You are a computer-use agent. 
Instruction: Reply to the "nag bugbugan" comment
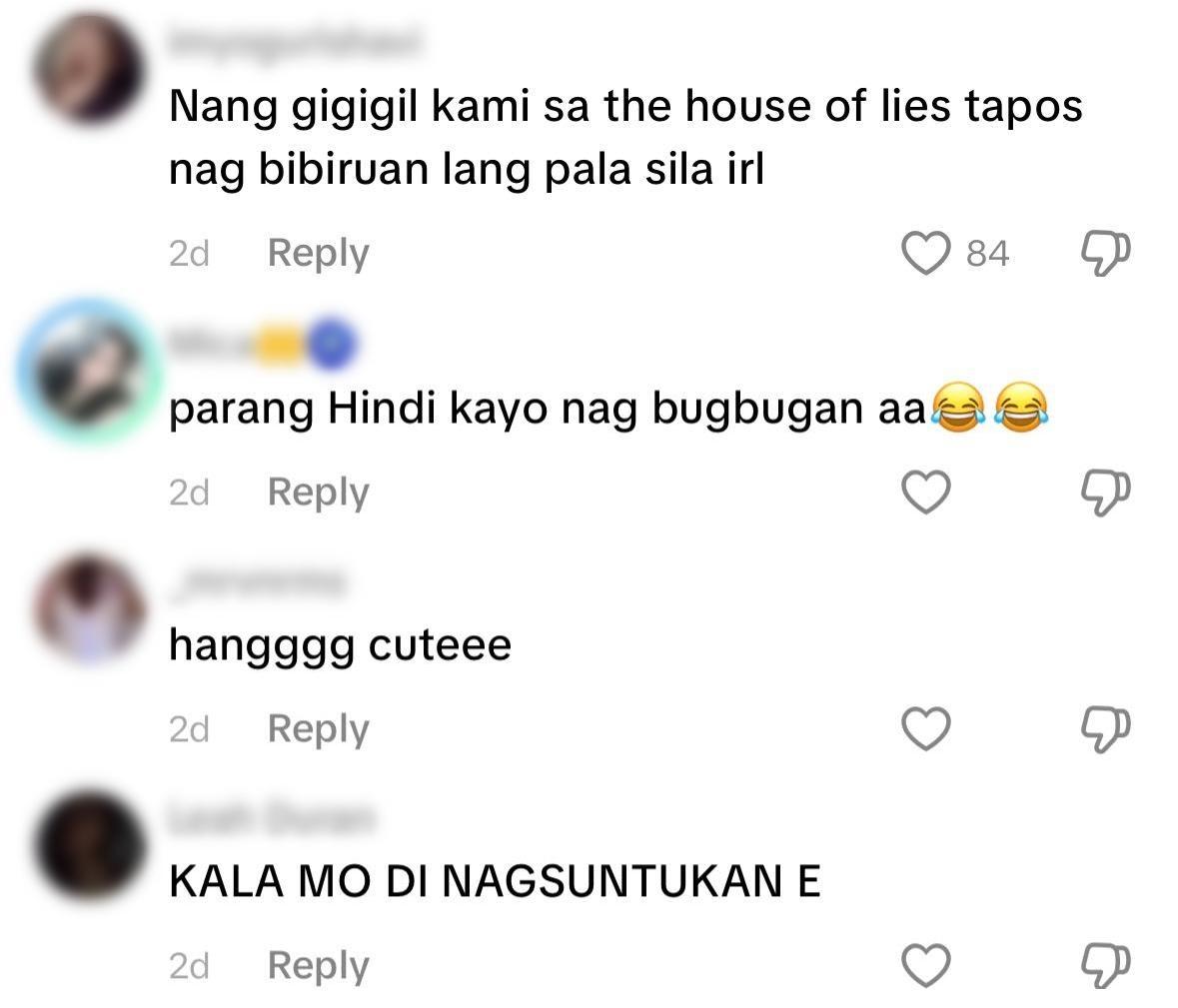[x=318, y=494]
